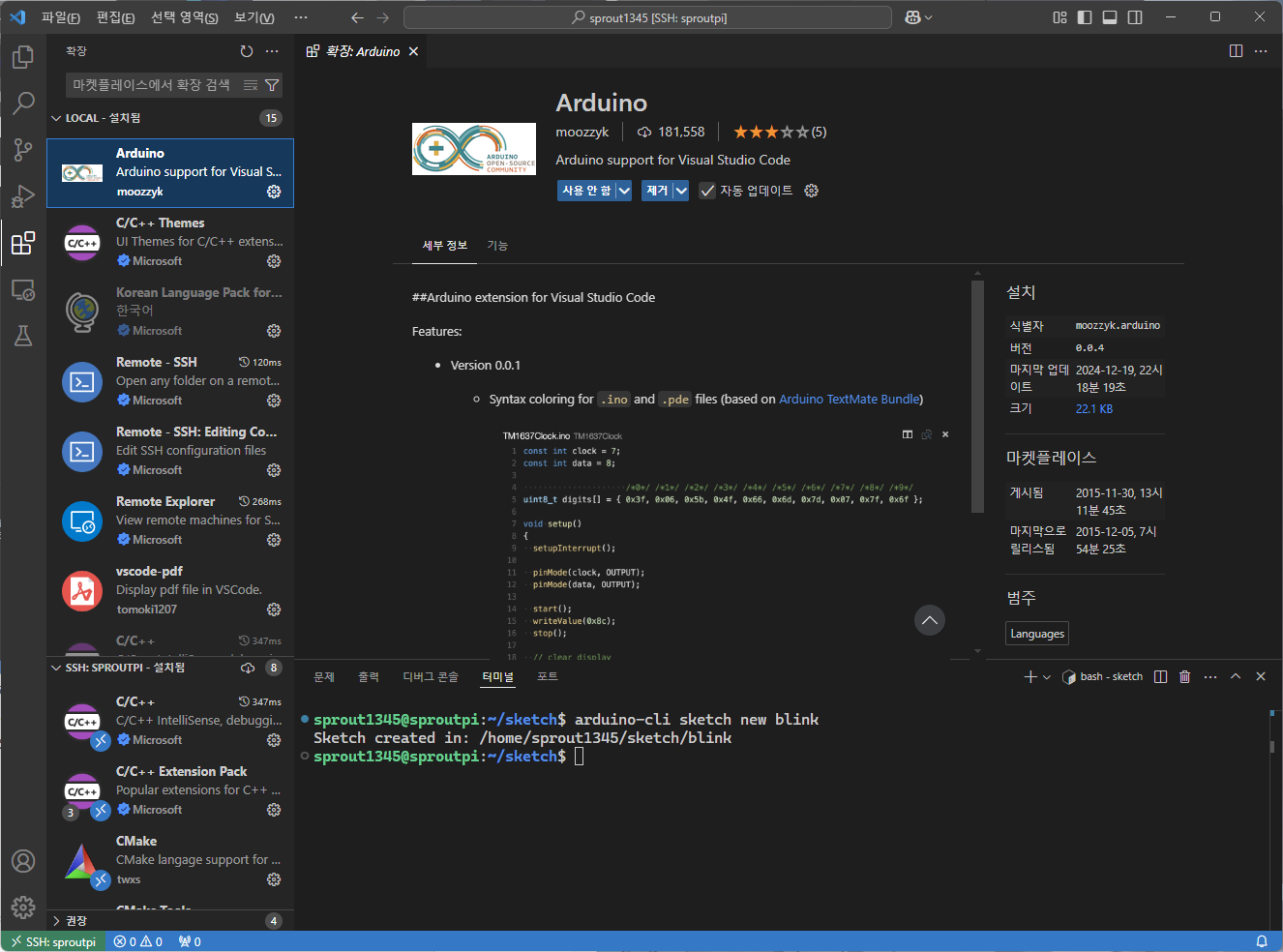The width and height of the screenshot is (1283, 952).
Task: Open Run and Debug view
Action: click(x=23, y=196)
